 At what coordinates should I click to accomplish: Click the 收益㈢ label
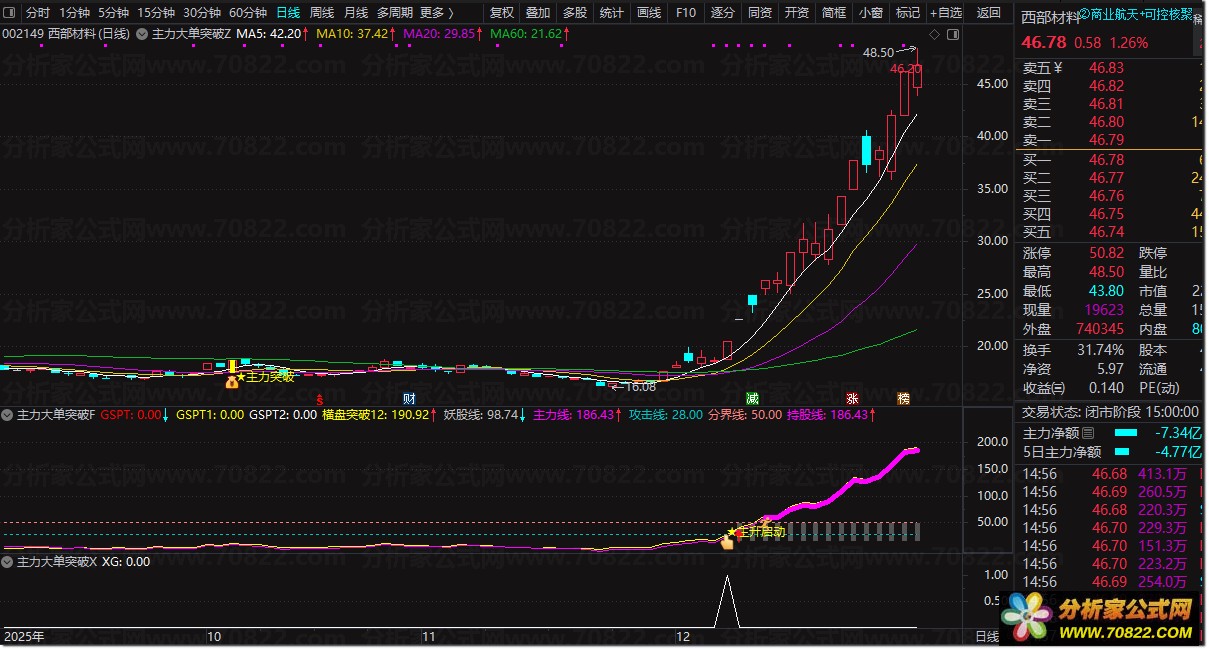[1043, 388]
